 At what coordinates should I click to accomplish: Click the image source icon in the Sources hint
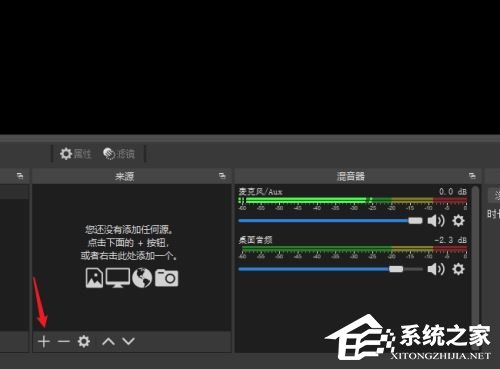coord(94,278)
